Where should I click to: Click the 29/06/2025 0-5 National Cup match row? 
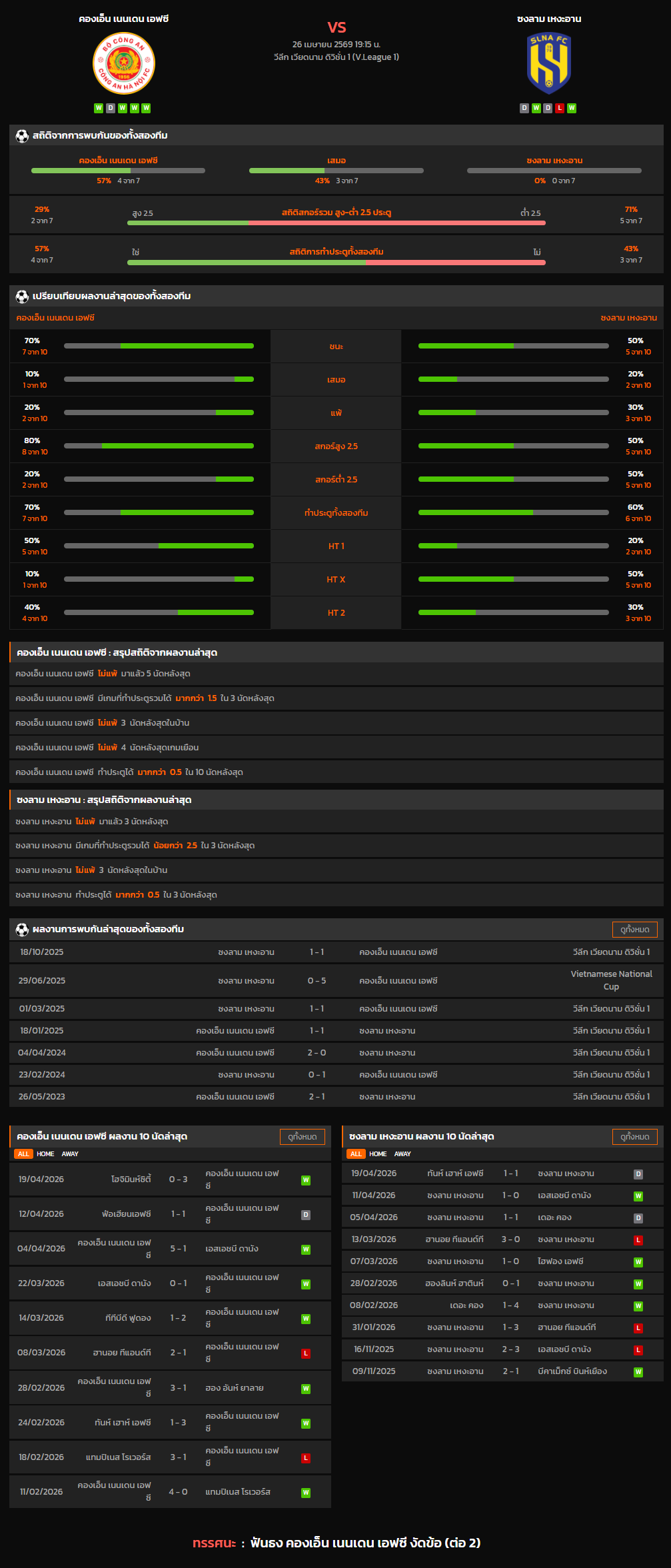click(336, 981)
